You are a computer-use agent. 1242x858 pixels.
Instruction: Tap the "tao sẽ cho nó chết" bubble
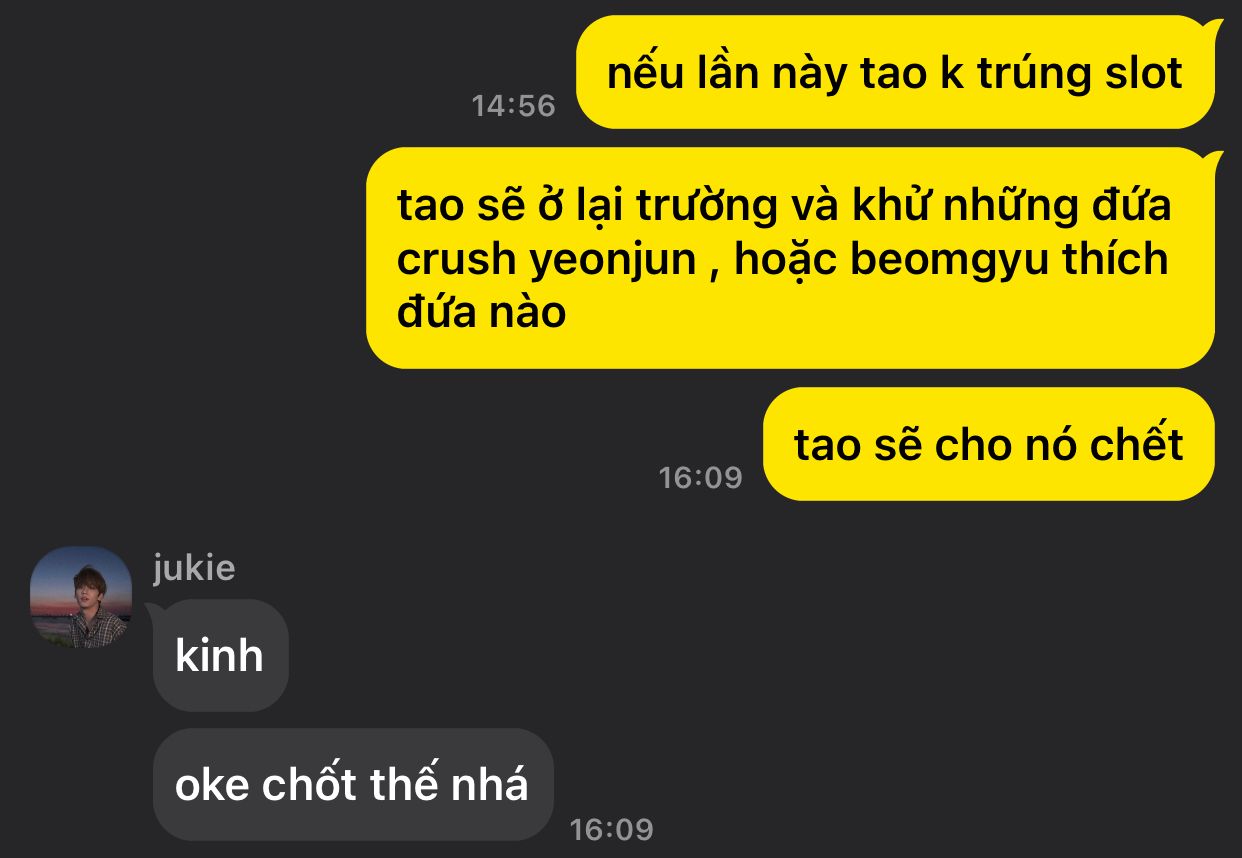pyautogui.click(x=989, y=444)
